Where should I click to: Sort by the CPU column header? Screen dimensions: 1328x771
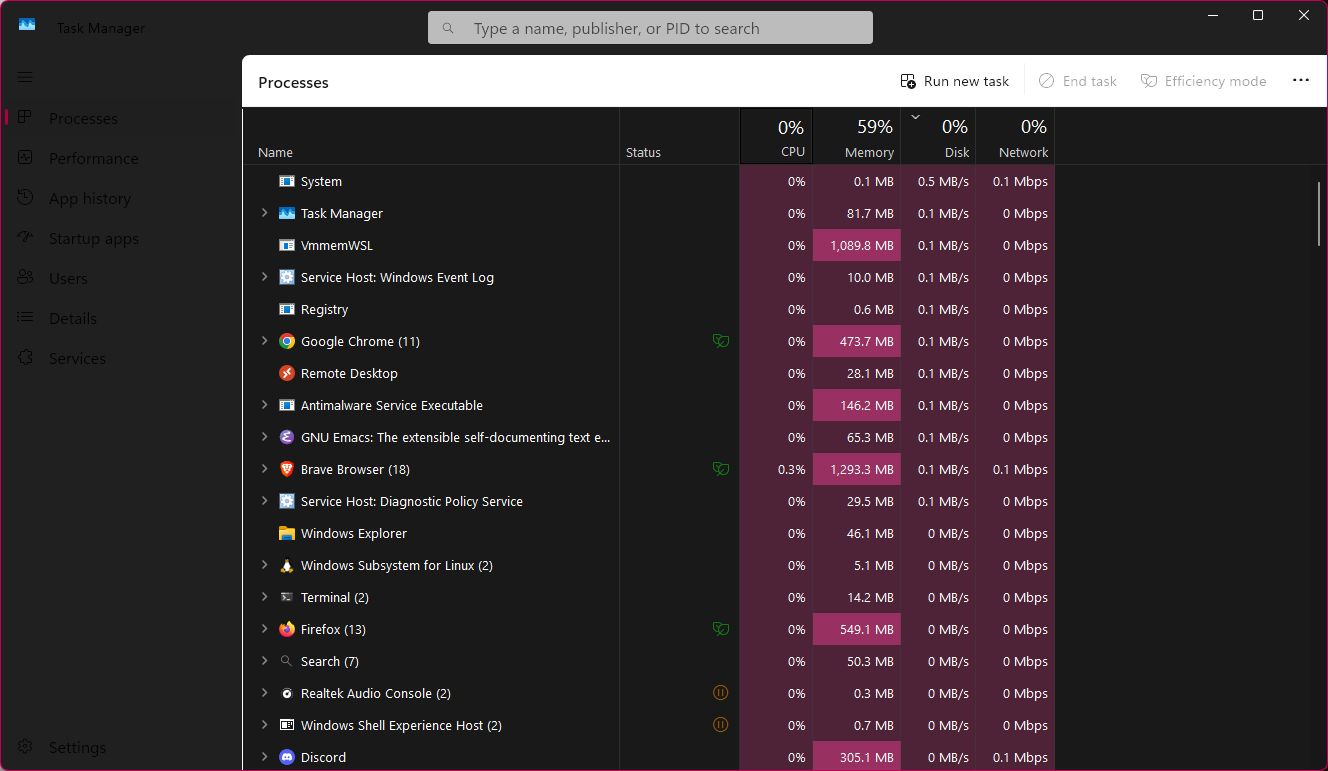tap(776, 136)
